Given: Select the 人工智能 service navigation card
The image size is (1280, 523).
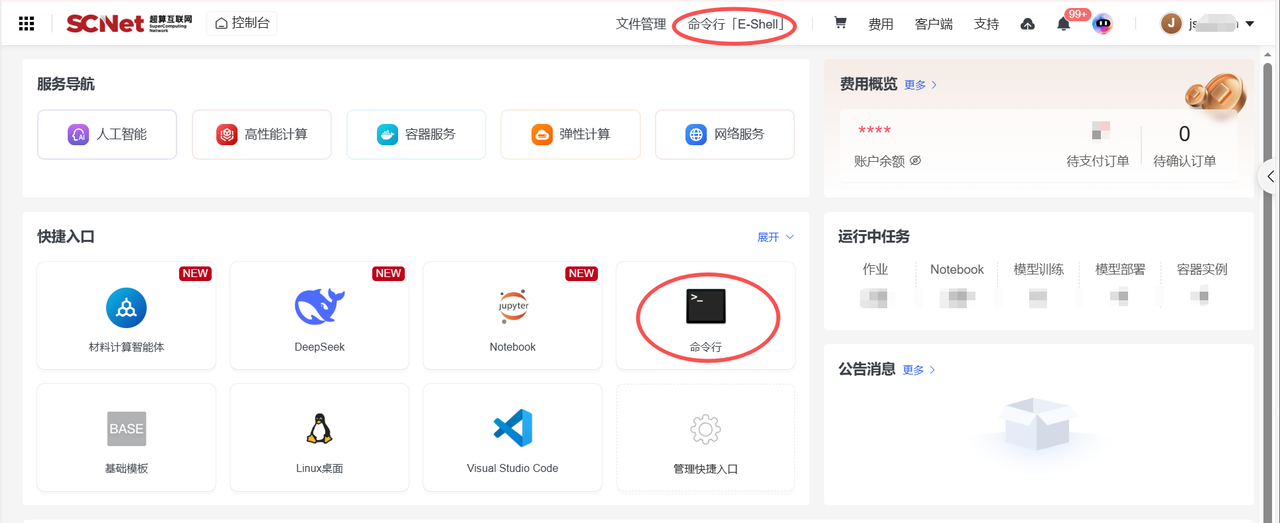Looking at the screenshot, I should pos(107,134).
